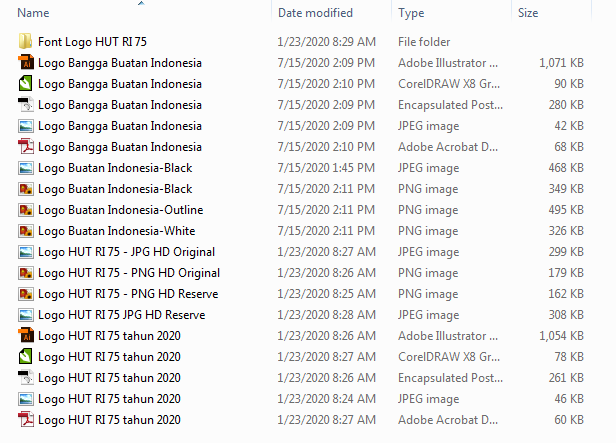
Task: Click the icon of Logo HUT RI 75 - JPG HD Original
Action: pos(26,252)
